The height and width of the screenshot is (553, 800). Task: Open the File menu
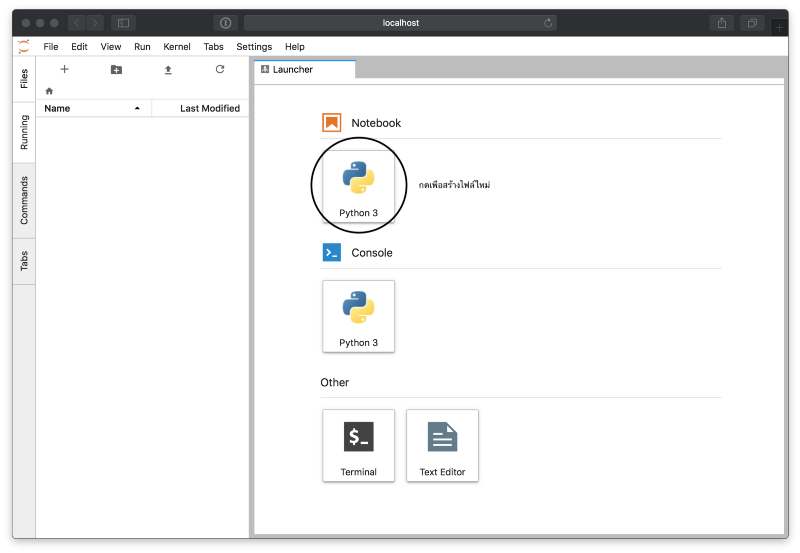51,46
